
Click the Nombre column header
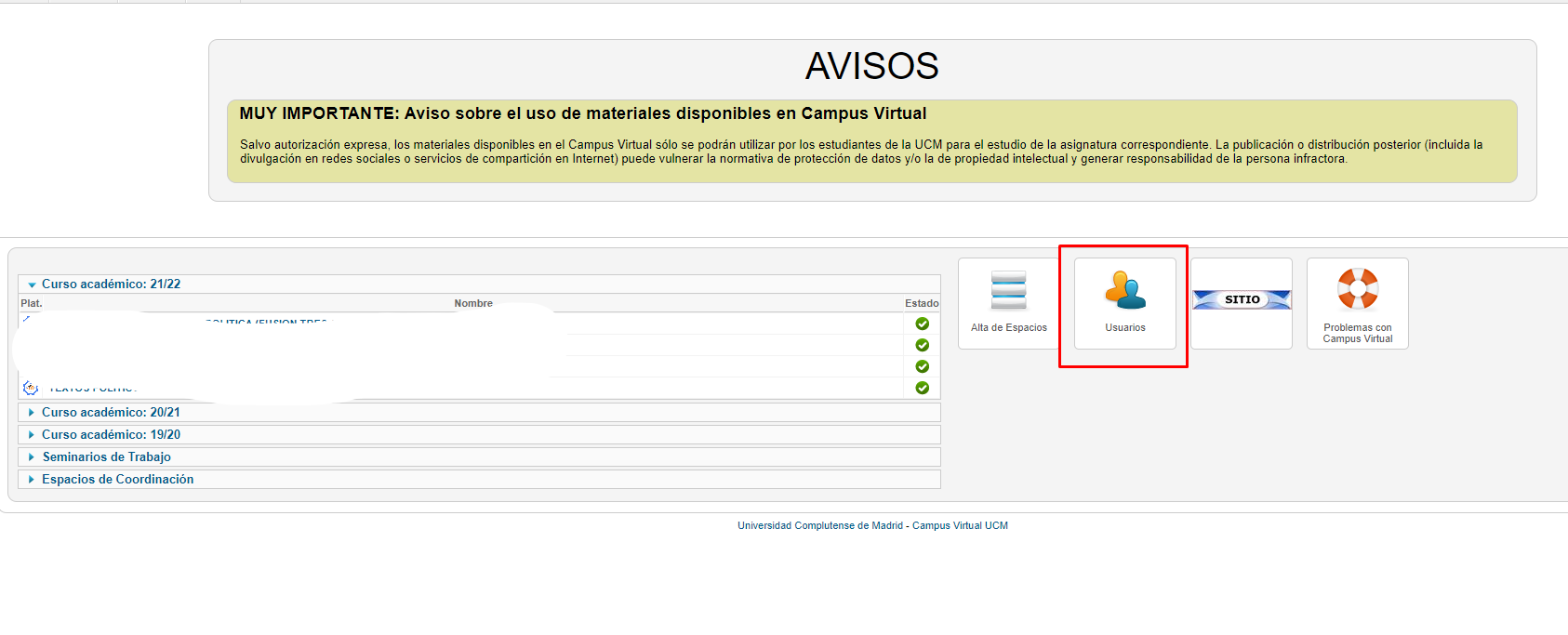(473, 303)
